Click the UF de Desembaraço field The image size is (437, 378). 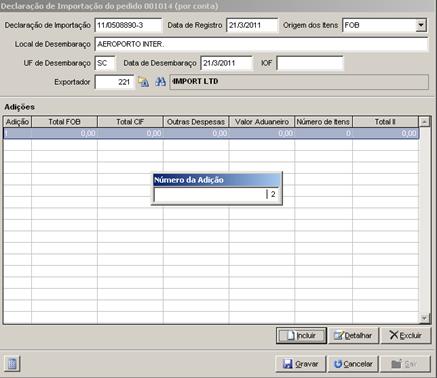coord(105,63)
